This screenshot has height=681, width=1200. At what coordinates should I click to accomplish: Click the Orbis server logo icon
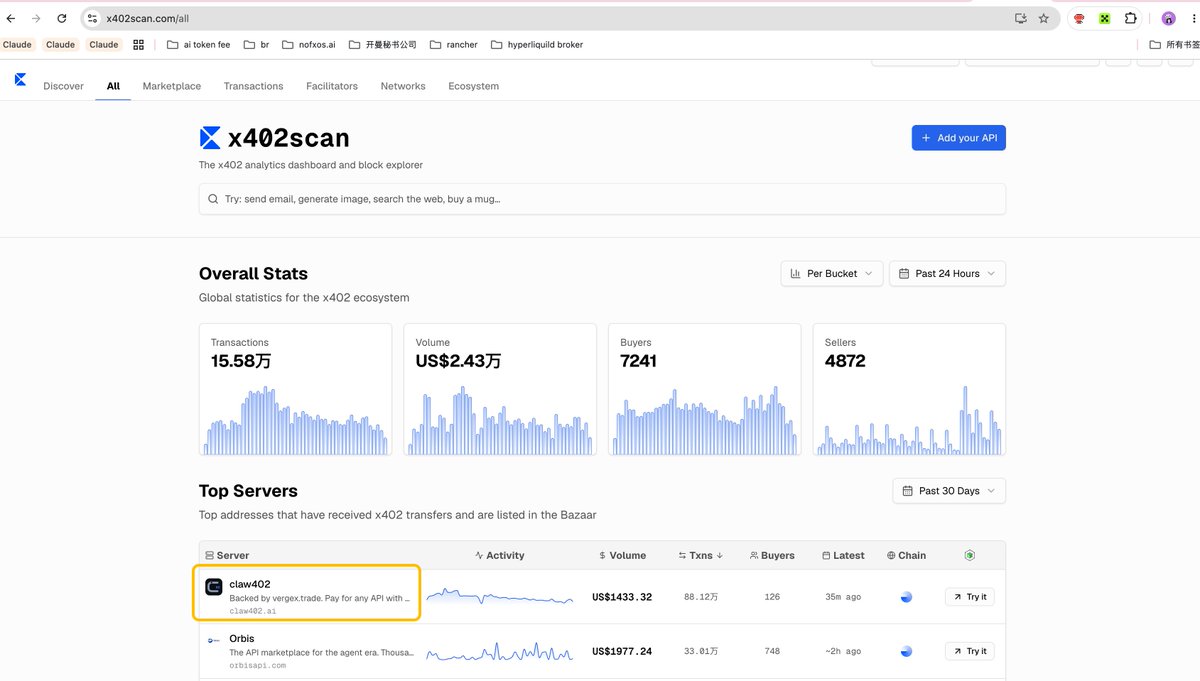point(213,641)
